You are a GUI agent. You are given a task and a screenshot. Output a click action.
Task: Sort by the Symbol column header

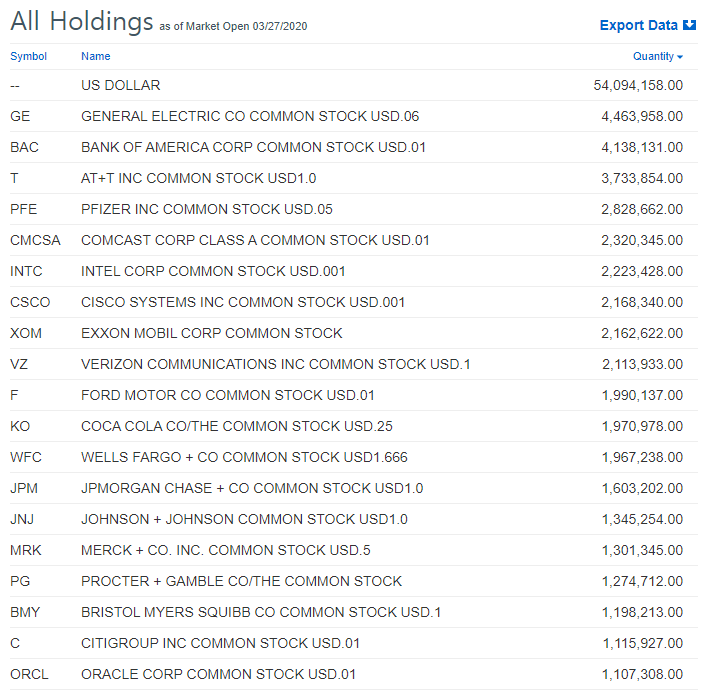[28, 56]
